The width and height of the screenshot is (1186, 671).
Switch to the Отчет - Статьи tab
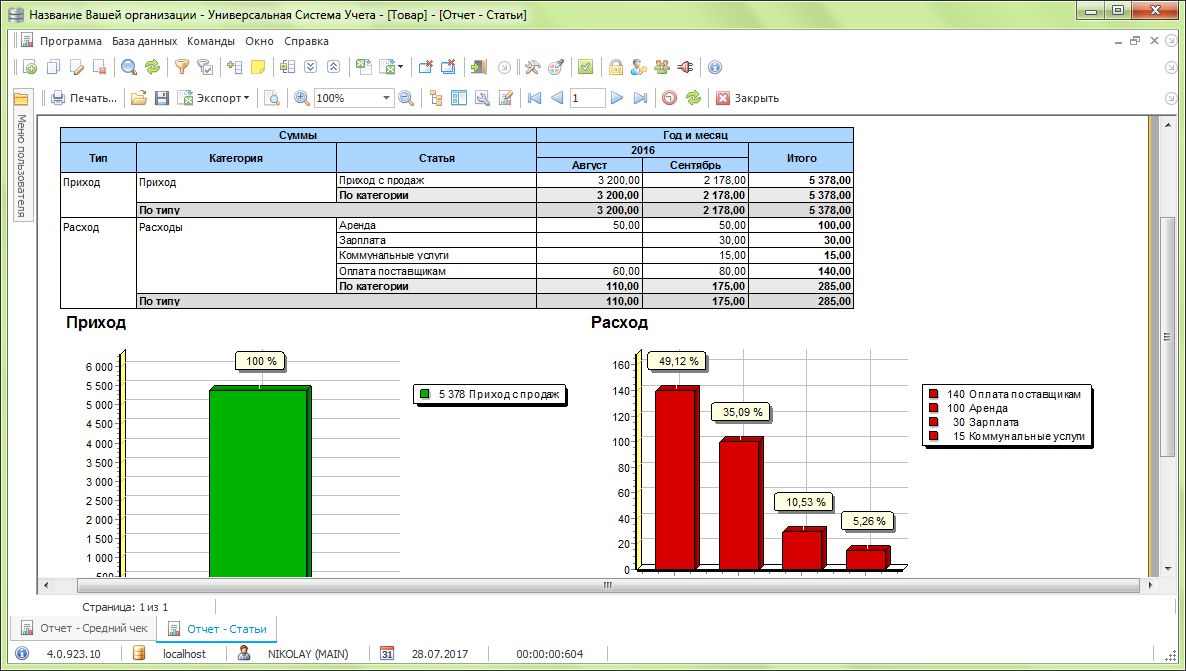(x=217, y=628)
